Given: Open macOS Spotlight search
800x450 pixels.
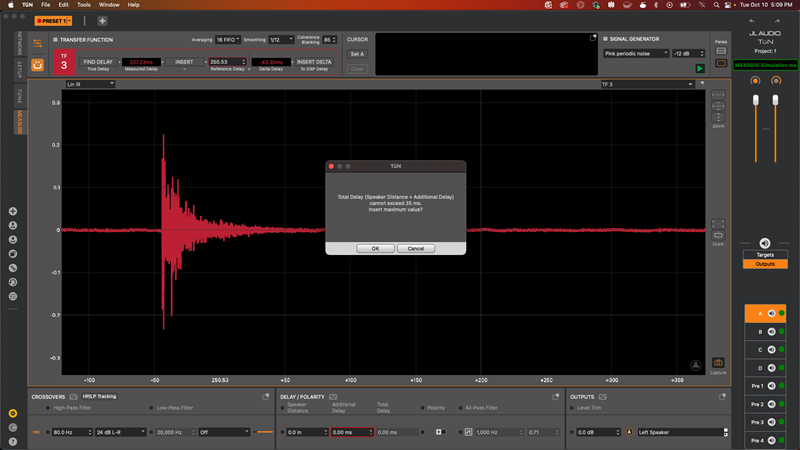Looking at the screenshot, I should 716,5.
